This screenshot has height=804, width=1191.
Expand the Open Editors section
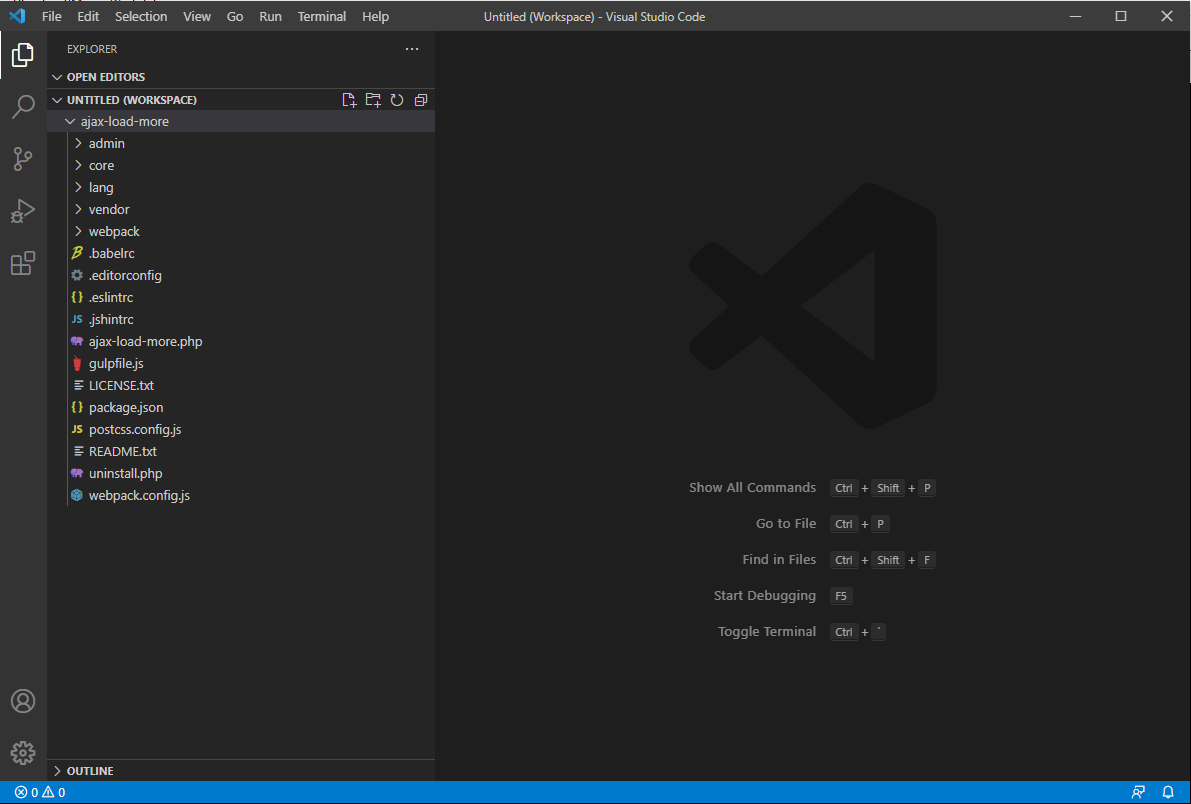click(105, 77)
